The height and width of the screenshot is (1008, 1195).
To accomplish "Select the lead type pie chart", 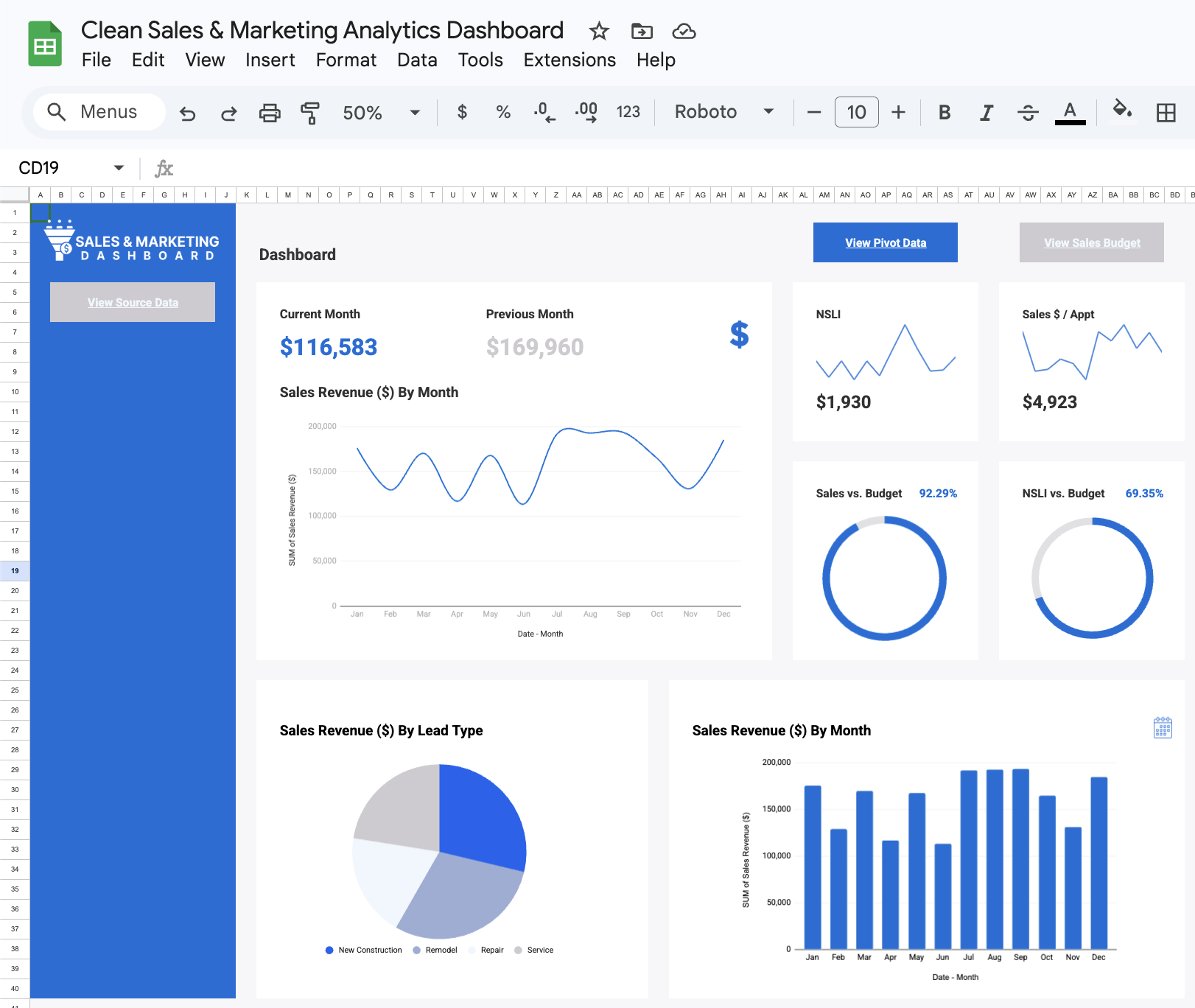I will tap(439, 851).
